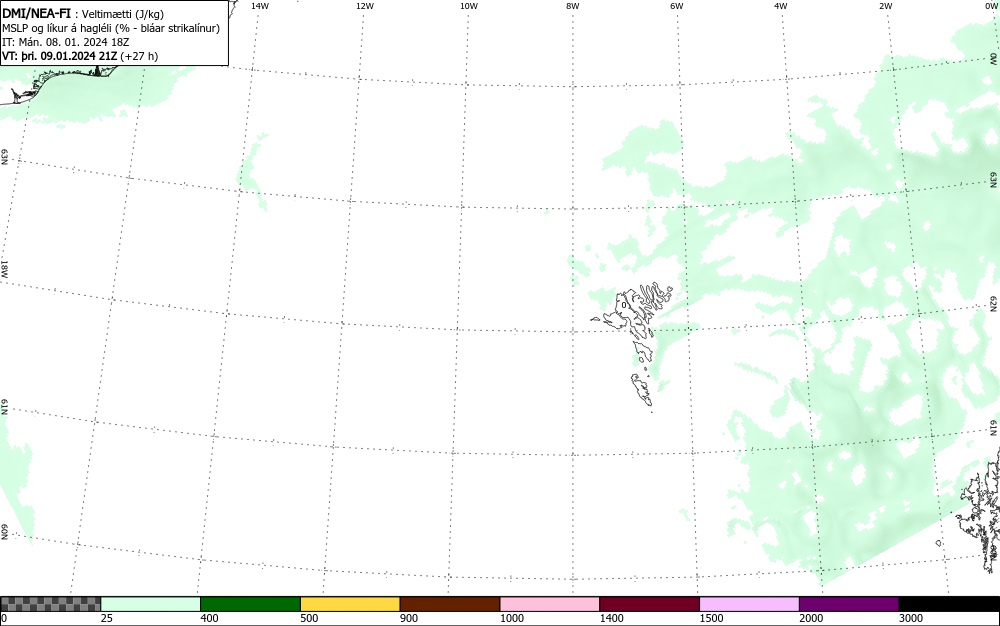
Task: Click the 61N label on left edge
Action: click(x=4, y=407)
